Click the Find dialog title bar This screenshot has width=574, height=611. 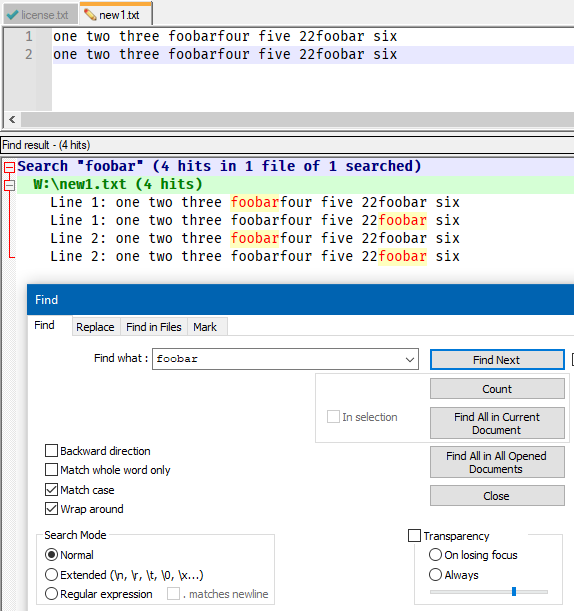tap(300, 300)
